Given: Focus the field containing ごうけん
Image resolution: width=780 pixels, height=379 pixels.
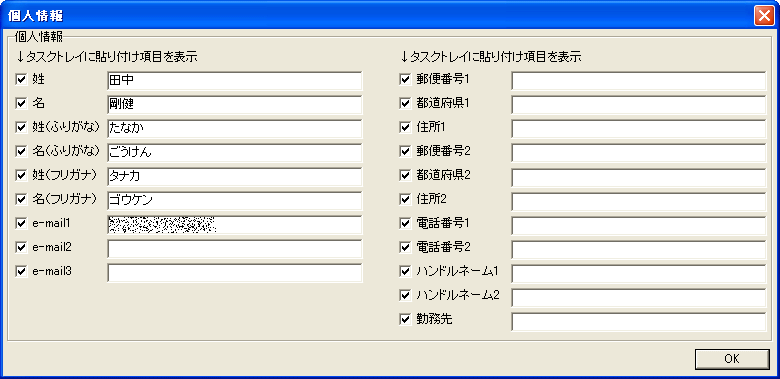Looking at the screenshot, I should (x=234, y=153).
